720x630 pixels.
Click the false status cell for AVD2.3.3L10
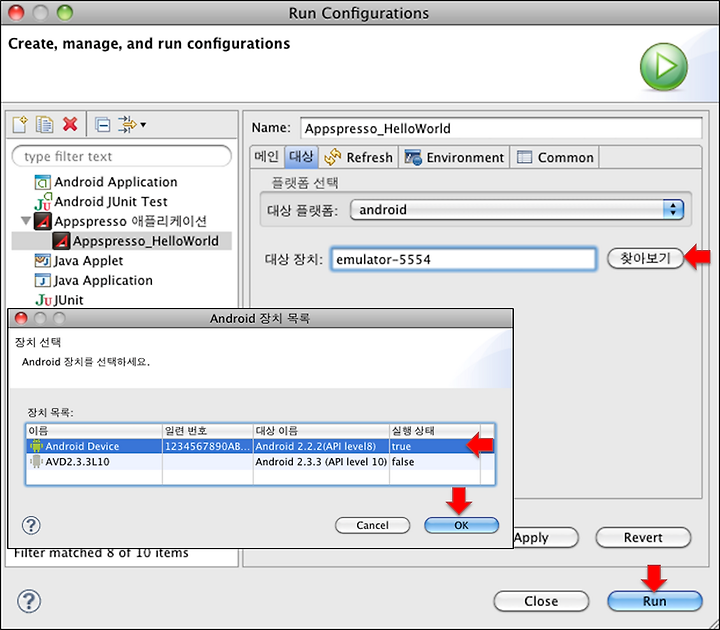(435, 462)
